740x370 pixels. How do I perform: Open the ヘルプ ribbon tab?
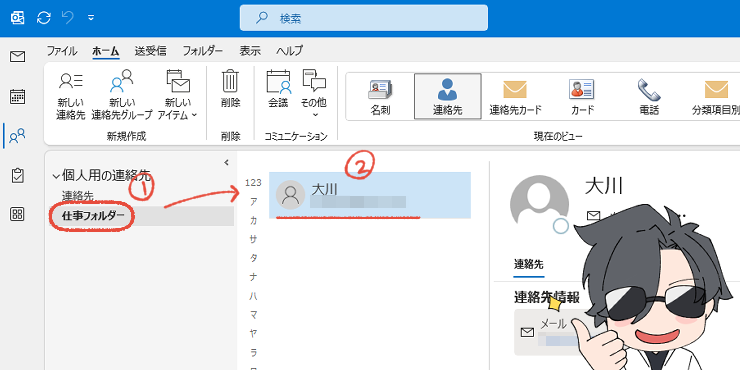[290, 50]
